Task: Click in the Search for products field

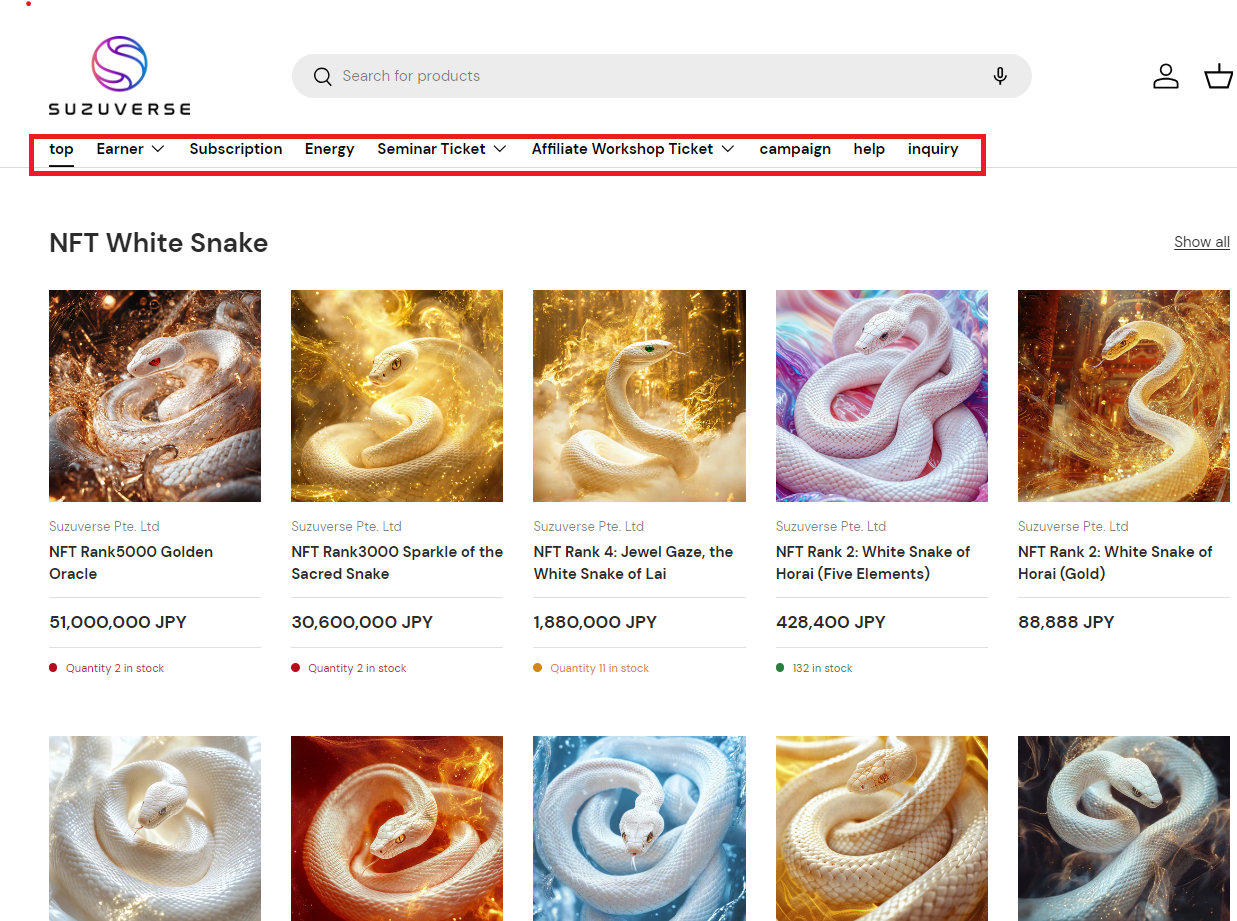Action: (x=650, y=77)
